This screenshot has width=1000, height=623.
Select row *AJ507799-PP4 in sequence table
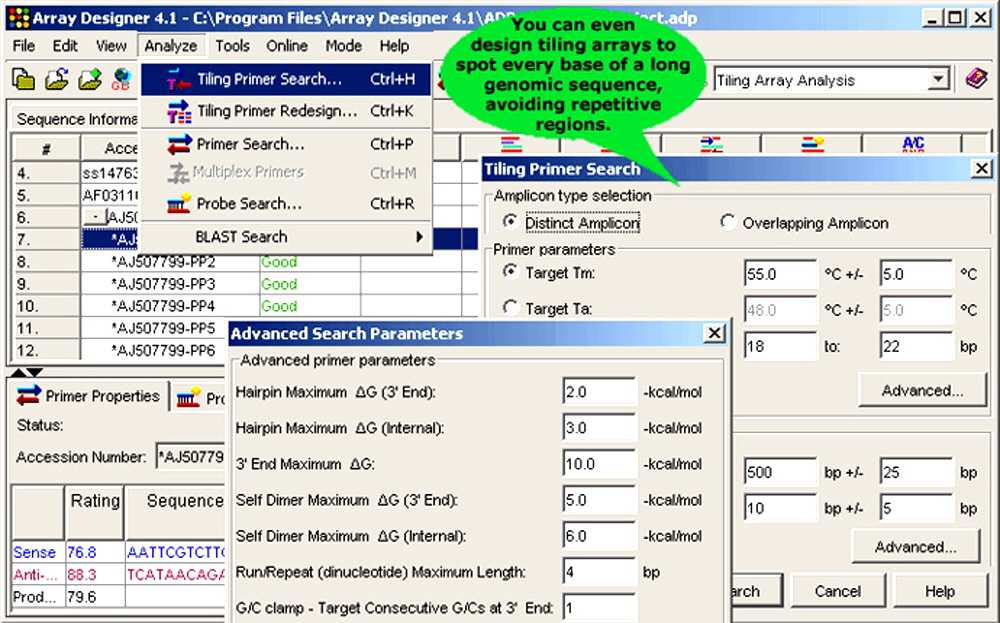pyautogui.click(x=163, y=306)
